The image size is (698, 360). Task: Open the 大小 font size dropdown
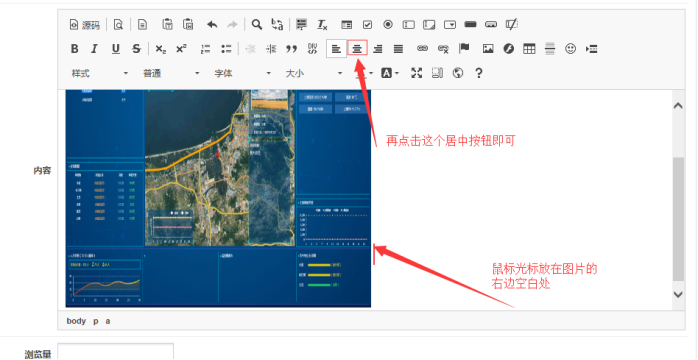[x=314, y=73]
